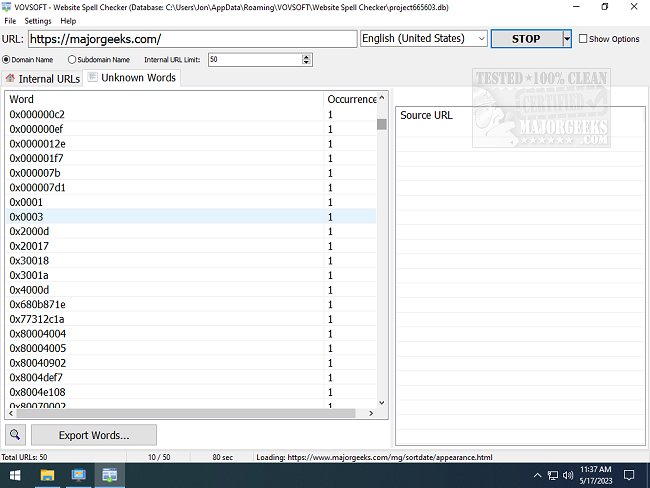Screen dimensions: 650x488
Task: Select the word row 0x2000d
Action: [191, 231]
